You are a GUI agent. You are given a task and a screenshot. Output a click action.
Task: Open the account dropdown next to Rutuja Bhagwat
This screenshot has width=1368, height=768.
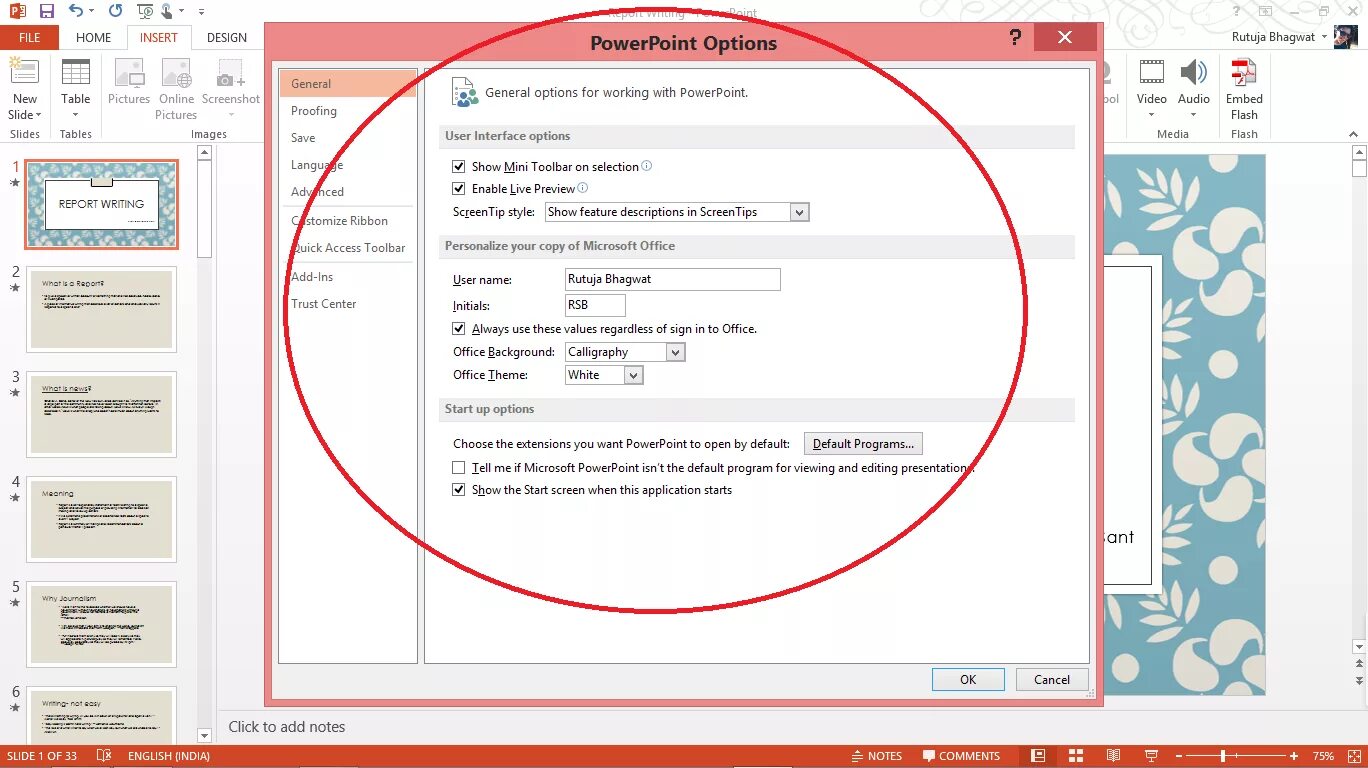pyautogui.click(x=1324, y=37)
